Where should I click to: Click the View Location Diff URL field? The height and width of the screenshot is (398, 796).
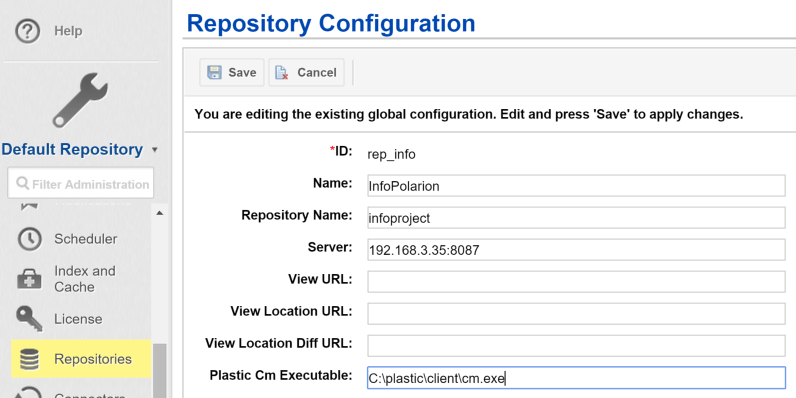point(576,346)
